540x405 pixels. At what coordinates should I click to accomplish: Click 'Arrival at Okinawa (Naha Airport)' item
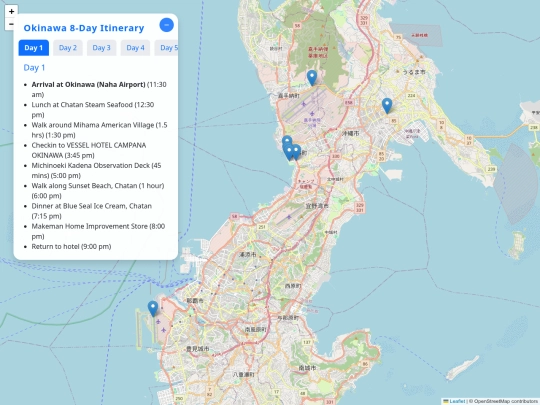coord(99,90)
